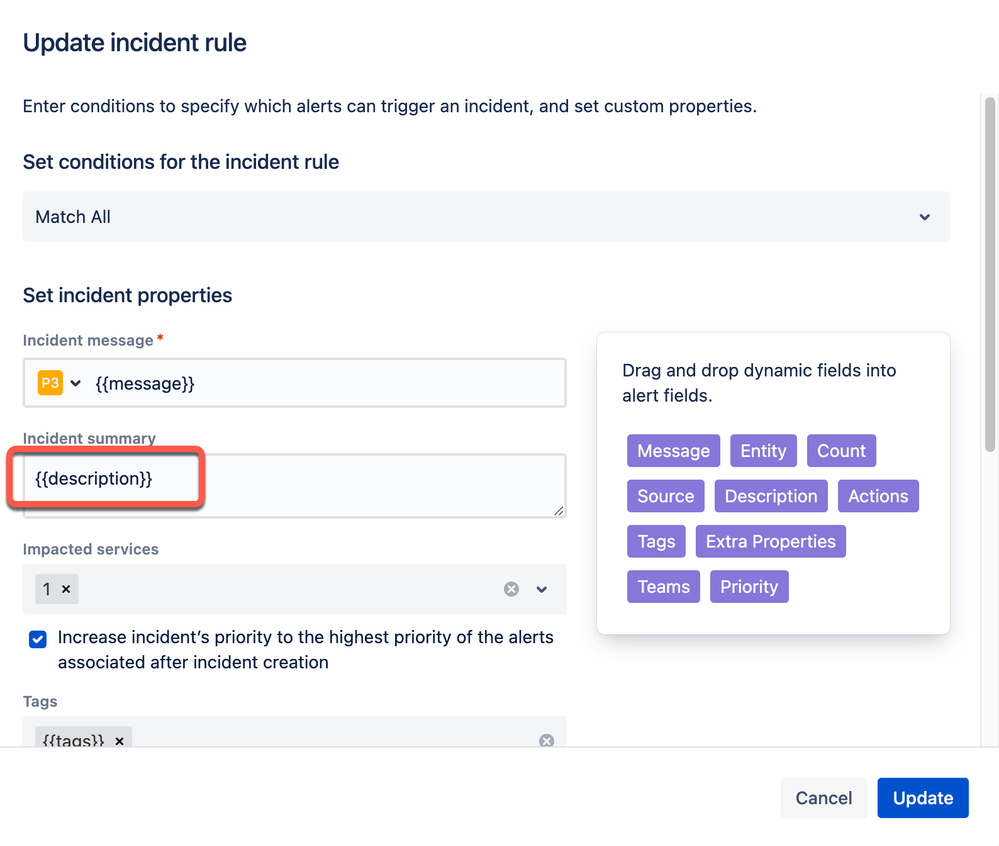Click the Description dynamic field chip
Image resolution: width=999 pixels, height=846 pixels.
pyautogui.click(x=770, y=496)
